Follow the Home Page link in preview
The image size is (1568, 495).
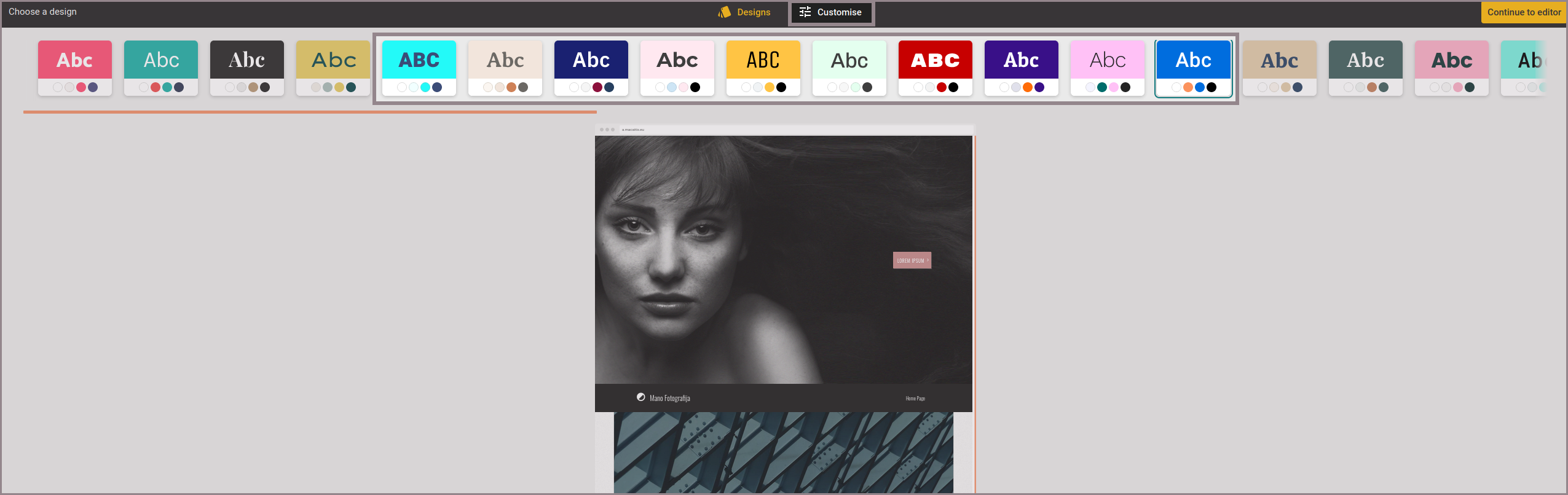click(915, 399)
